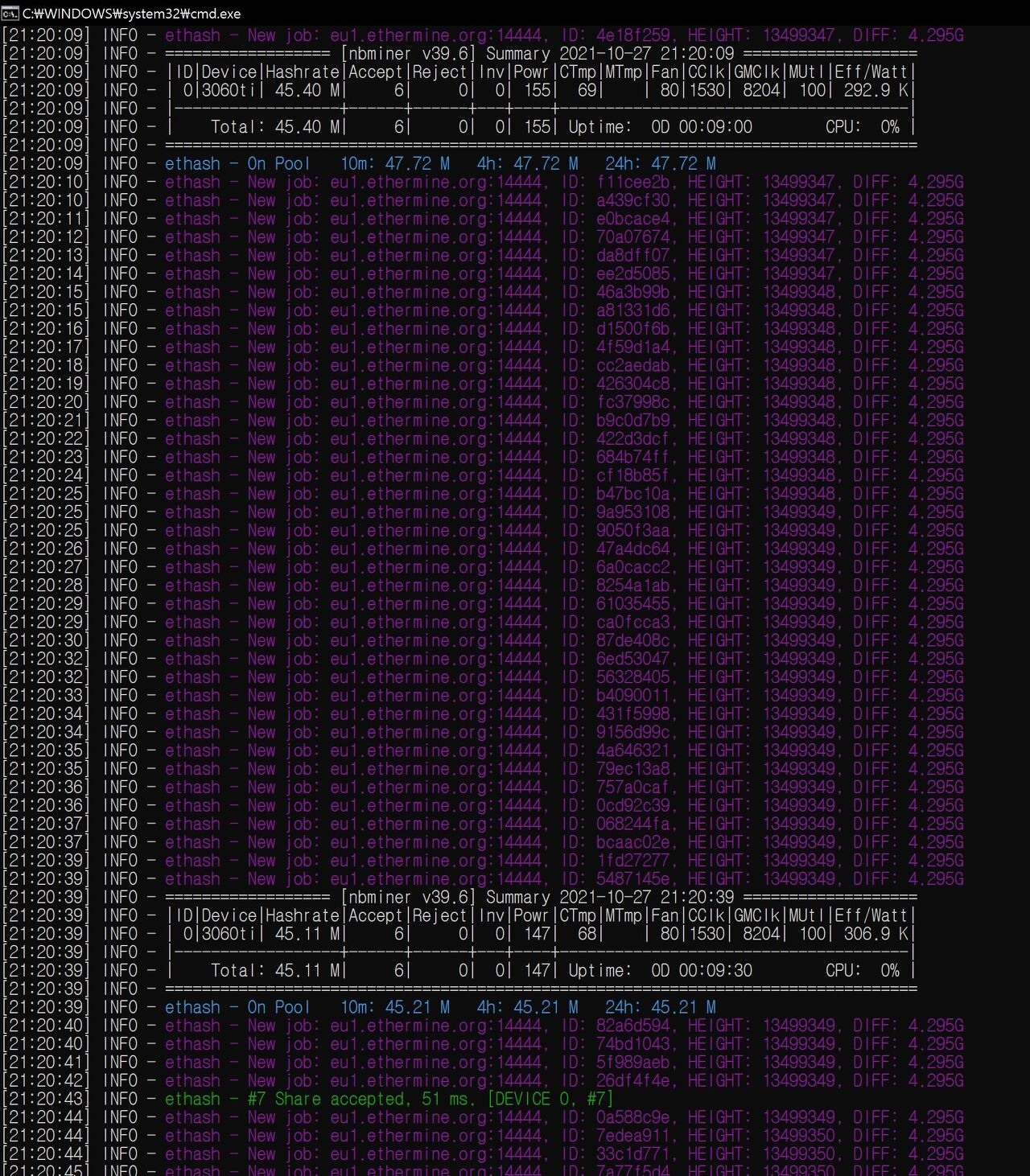Click the job line with ID cf18b85f
Image resolution: width=1030 pixels, height=1176 pixels.
point(483,475)
